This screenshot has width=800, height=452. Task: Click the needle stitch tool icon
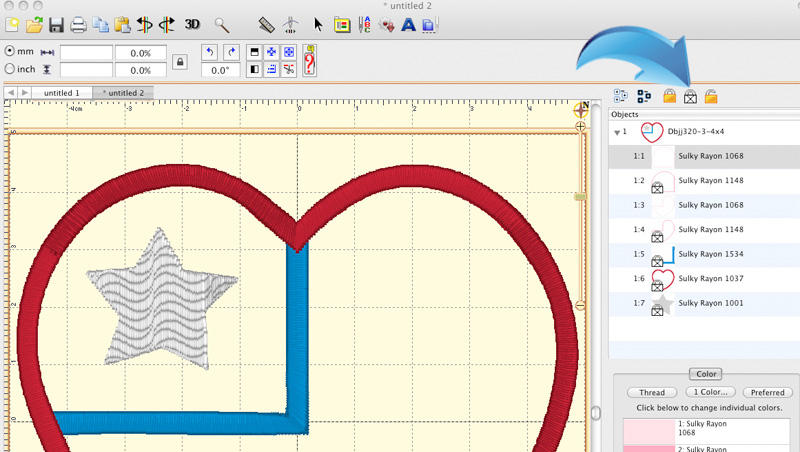pyautogui.click(x=290, y=24)
